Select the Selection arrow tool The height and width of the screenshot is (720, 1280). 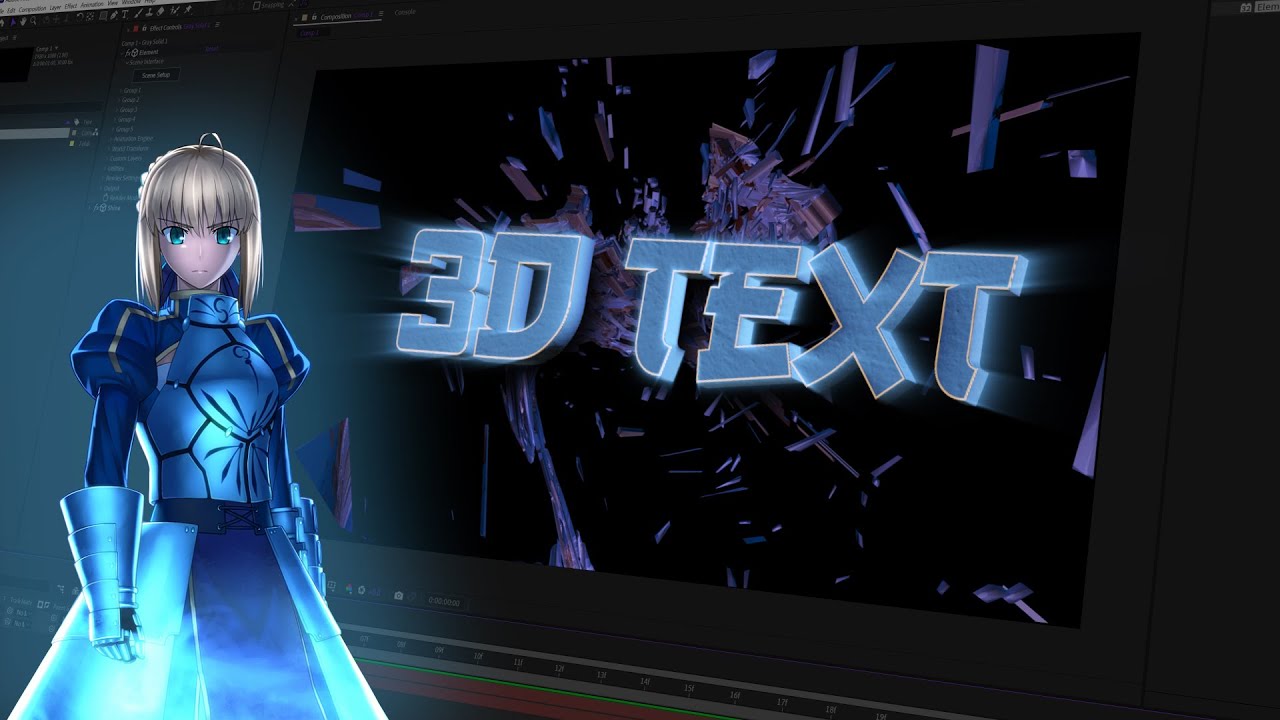coord(13,22)
